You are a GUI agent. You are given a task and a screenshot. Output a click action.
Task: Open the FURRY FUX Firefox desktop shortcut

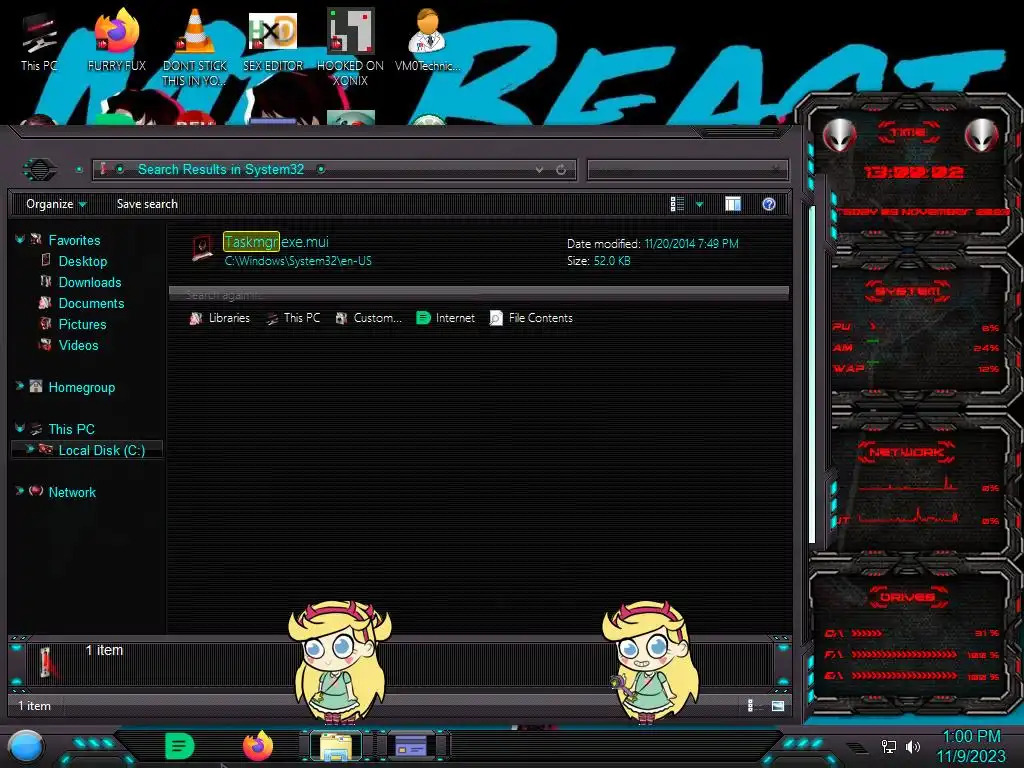tap(116, 41)
